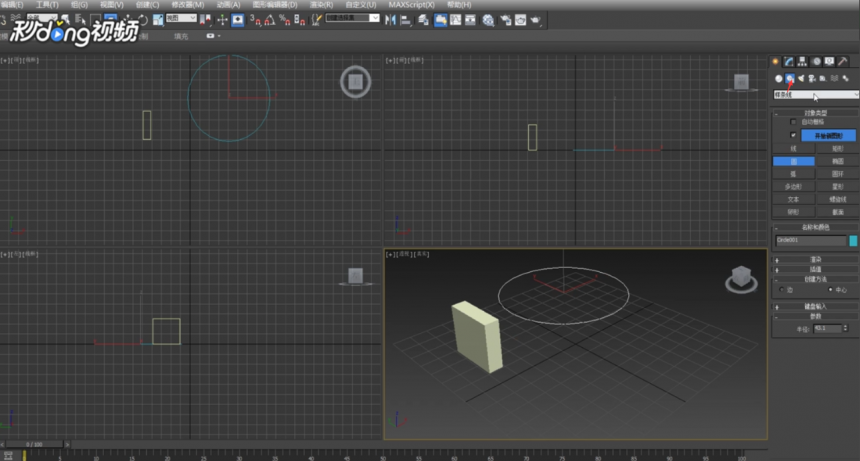This screenshot has height=461, width=860.
Task: Click the Edit Named Selection Sets icon
Action: tap(317, 20)
